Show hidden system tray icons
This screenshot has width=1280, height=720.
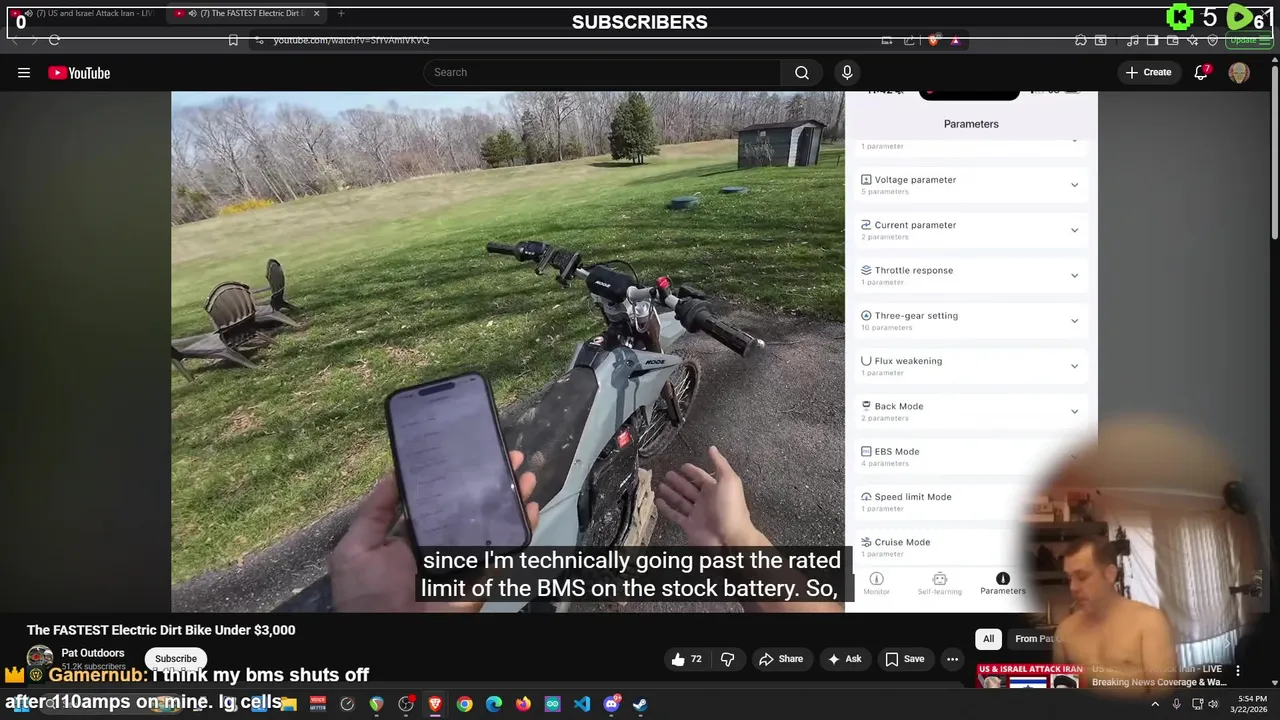click(x=1155, y=704)
